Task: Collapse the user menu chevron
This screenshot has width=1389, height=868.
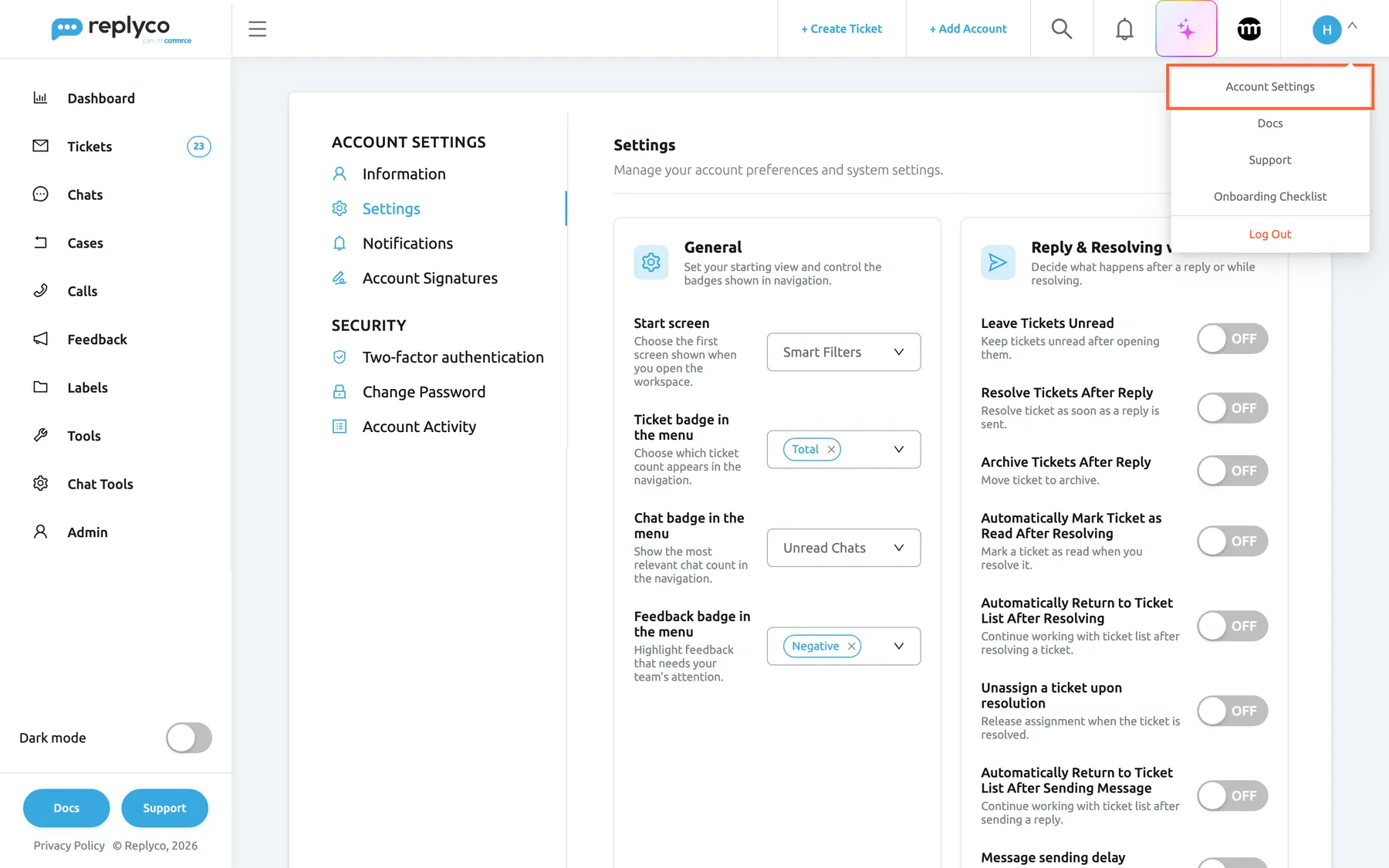Action: tap(1352, 25)
